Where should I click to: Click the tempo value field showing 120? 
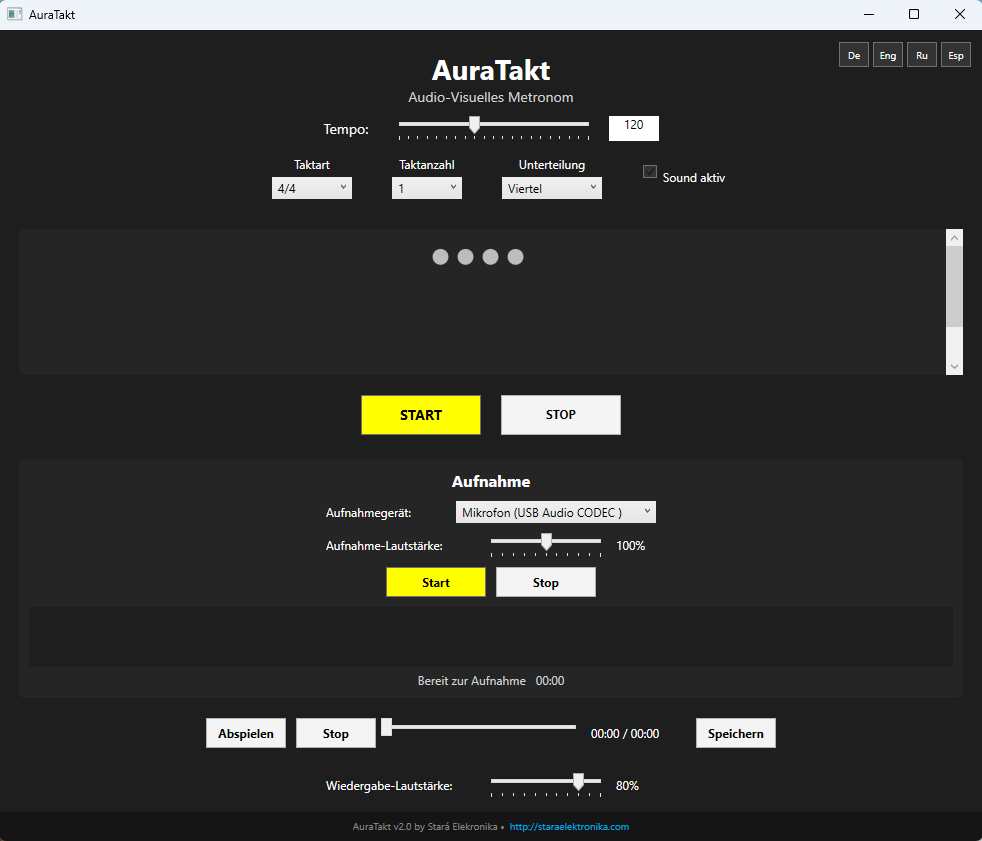coord(633,128)
